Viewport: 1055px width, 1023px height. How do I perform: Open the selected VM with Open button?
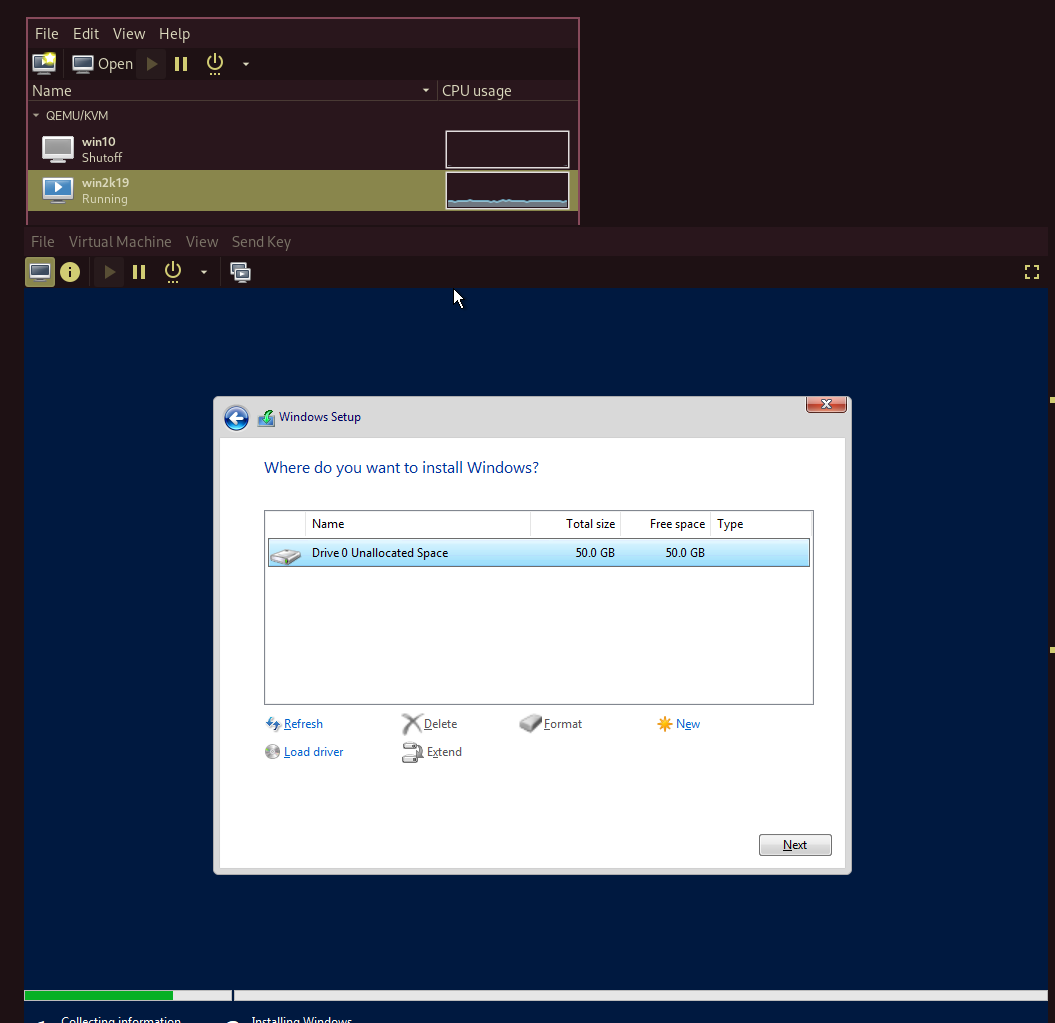[x=102, y=64]
